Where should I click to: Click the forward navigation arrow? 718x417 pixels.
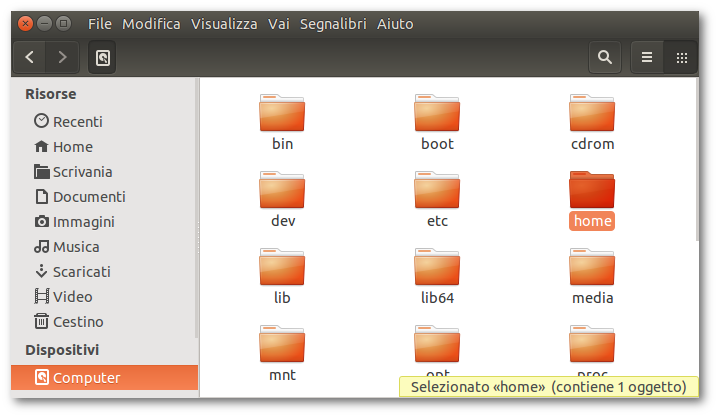pos(62,58)
